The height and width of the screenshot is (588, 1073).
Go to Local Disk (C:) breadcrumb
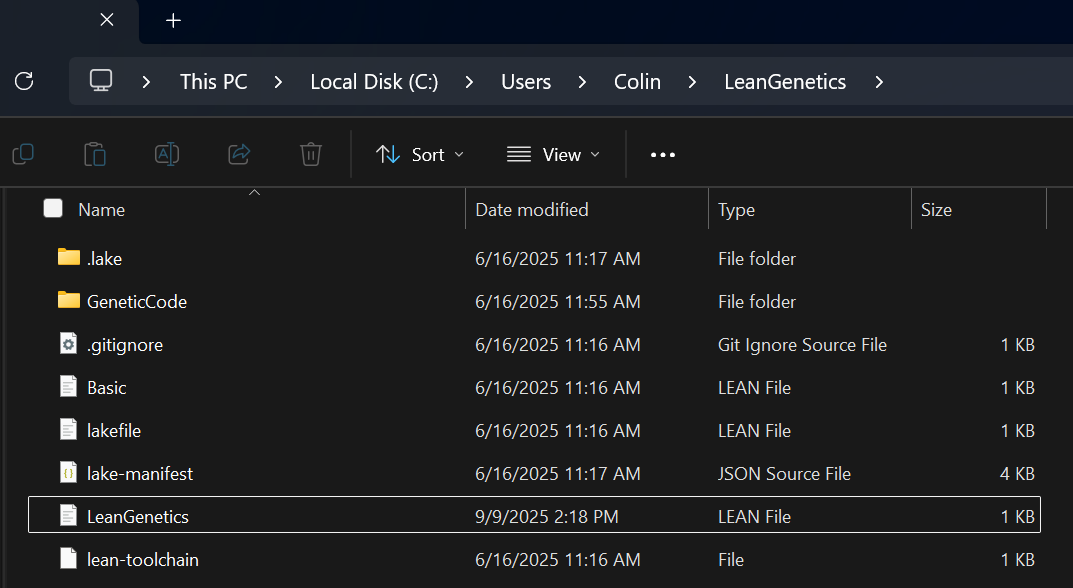[x=374, y=82]
